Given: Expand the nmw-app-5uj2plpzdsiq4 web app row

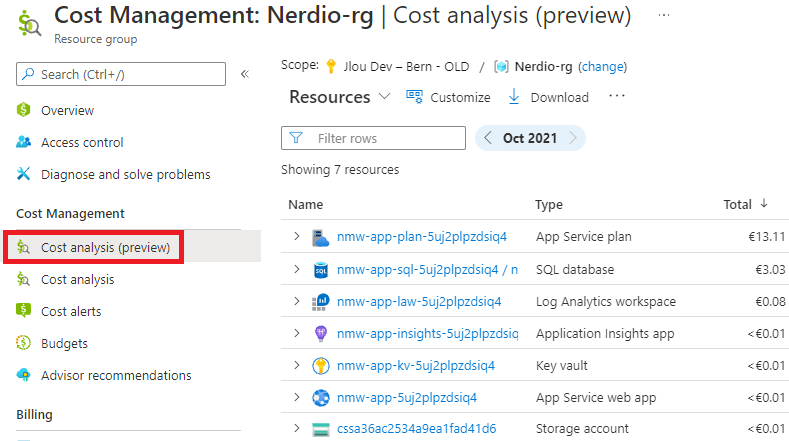Looking at the screenshot, I should 297,397.
